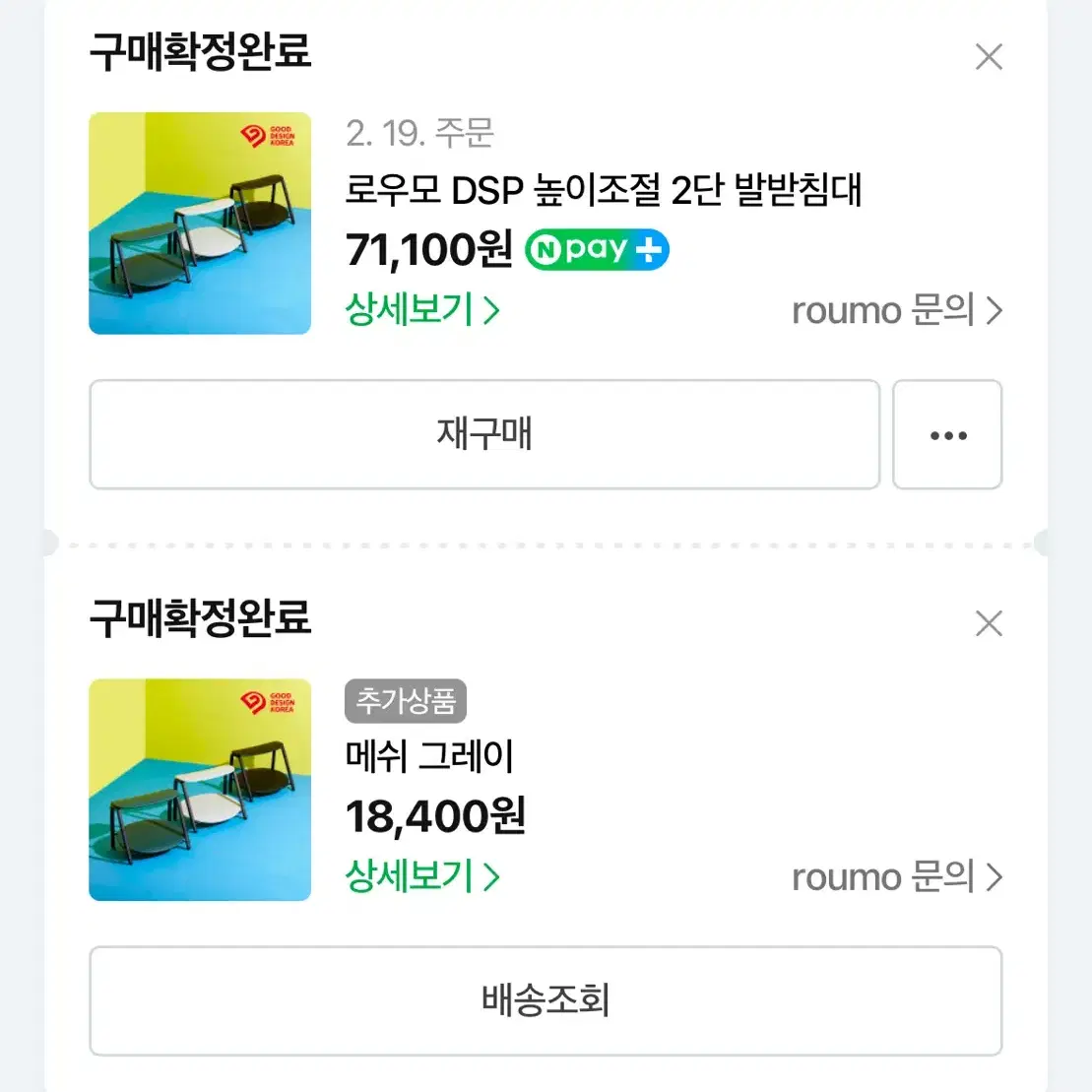Tap the 71,100원 price
The width and height of the screenshot is (1092, 1092).
click(x=429, y=250)
